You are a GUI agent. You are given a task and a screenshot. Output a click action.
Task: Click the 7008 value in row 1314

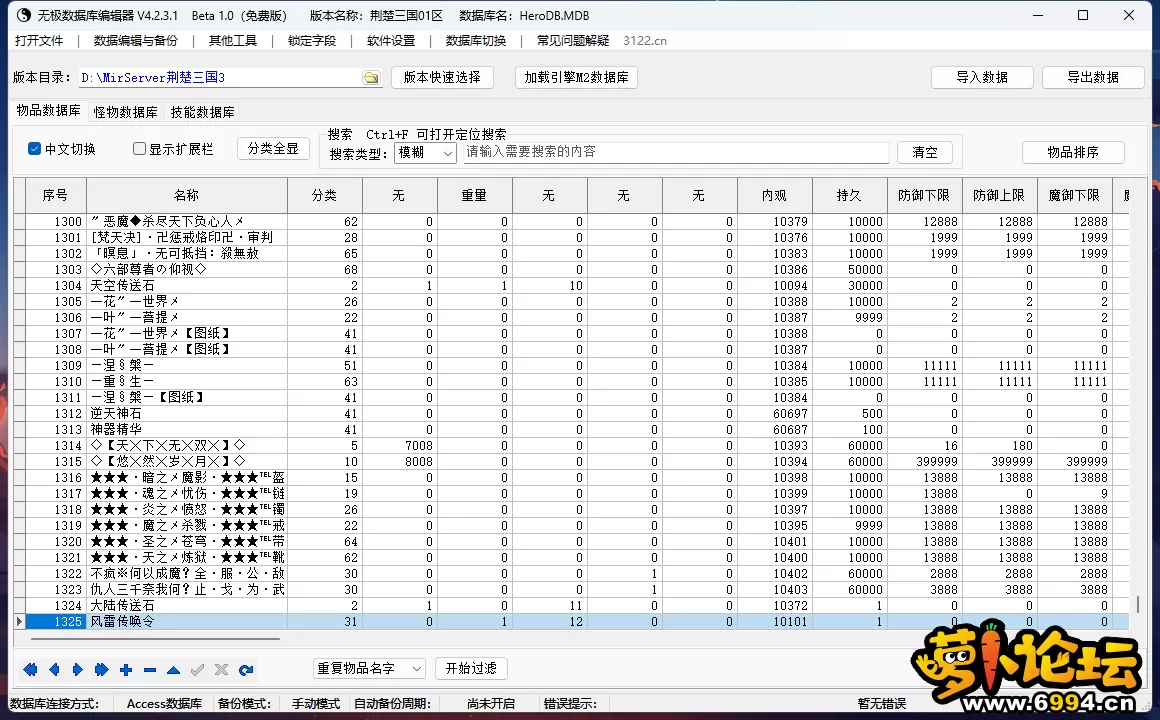(399, 445)
